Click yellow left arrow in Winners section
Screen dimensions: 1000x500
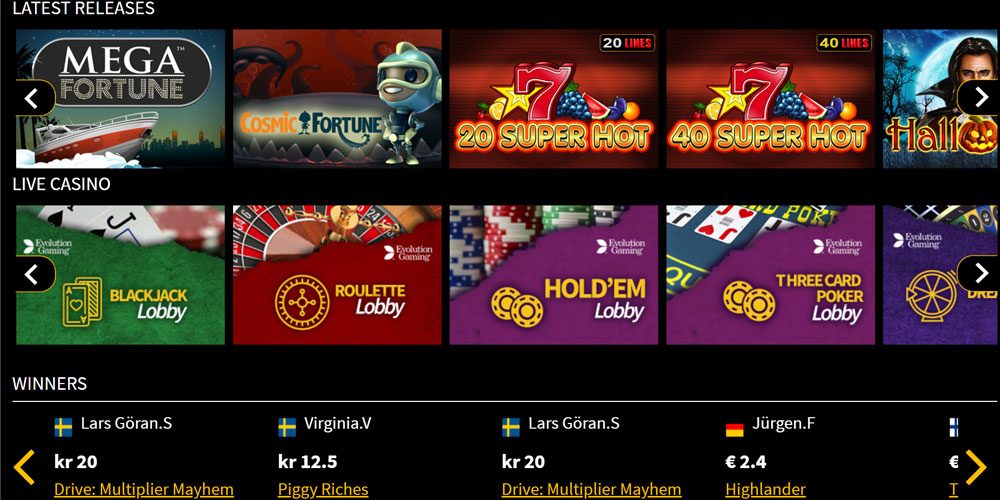click(24, 467)
